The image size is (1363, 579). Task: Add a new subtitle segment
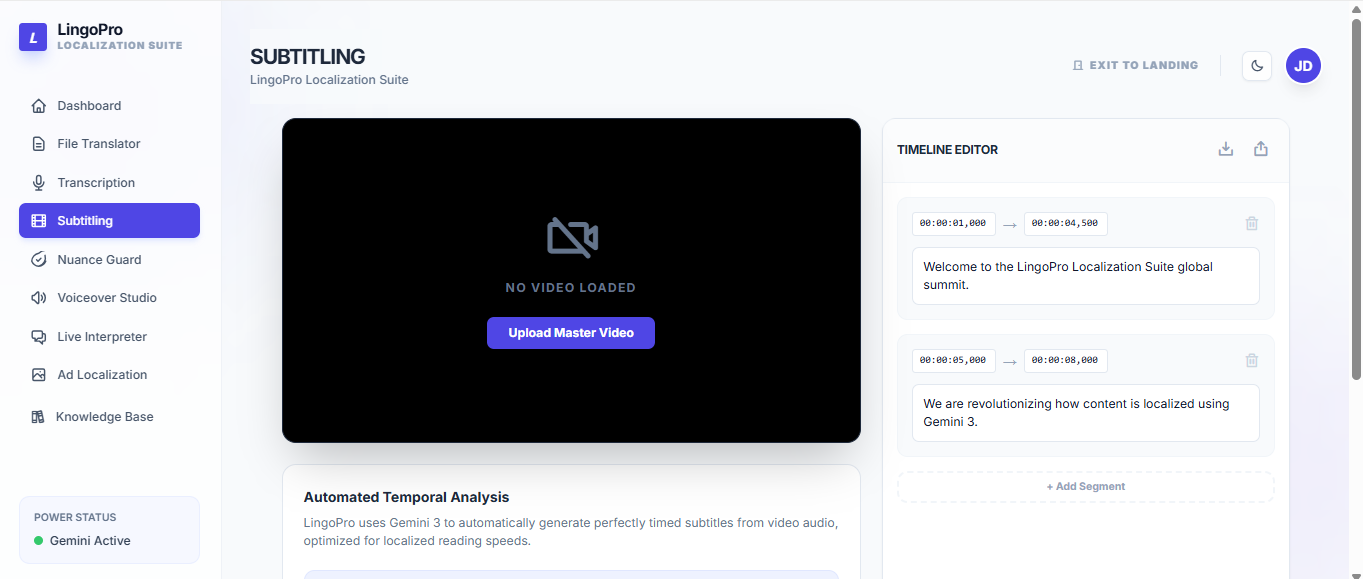click(1085, 487)
